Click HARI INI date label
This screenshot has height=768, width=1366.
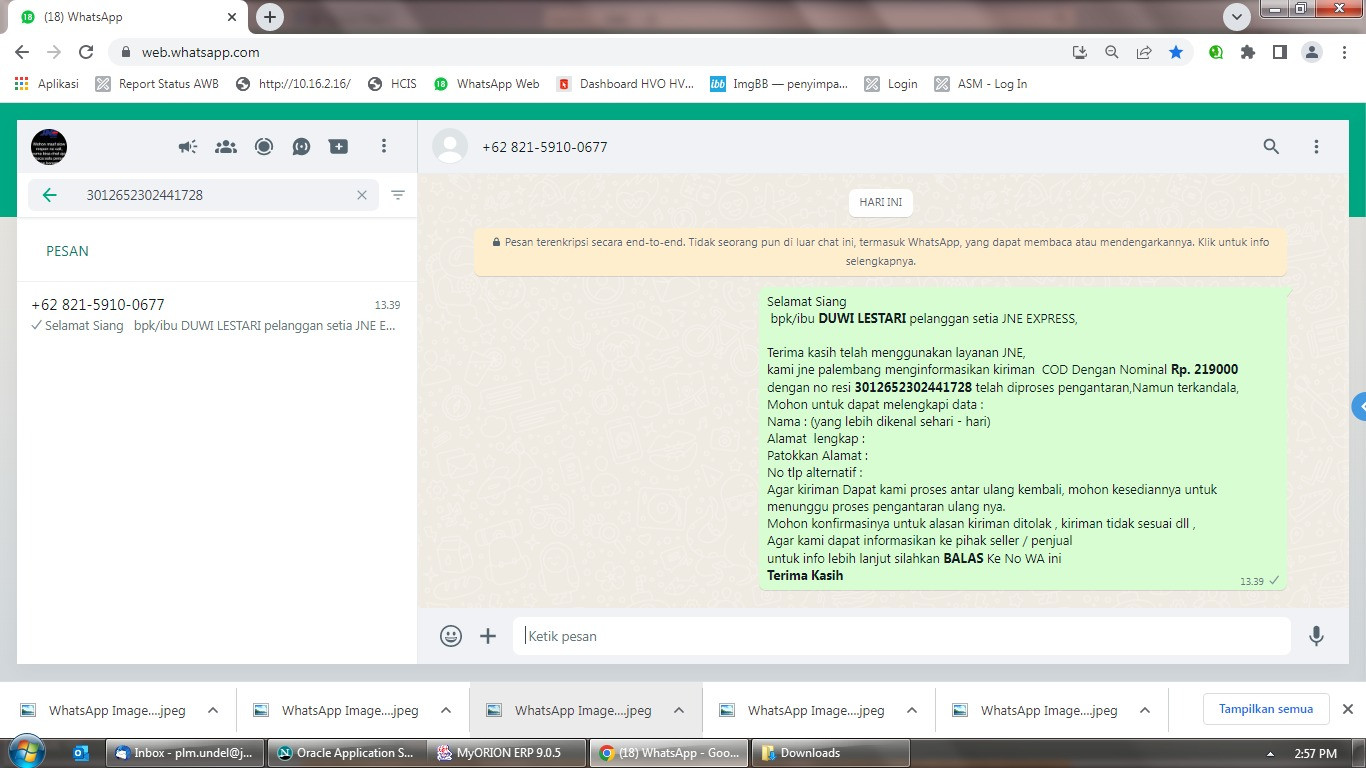click(x=881, y=202)
